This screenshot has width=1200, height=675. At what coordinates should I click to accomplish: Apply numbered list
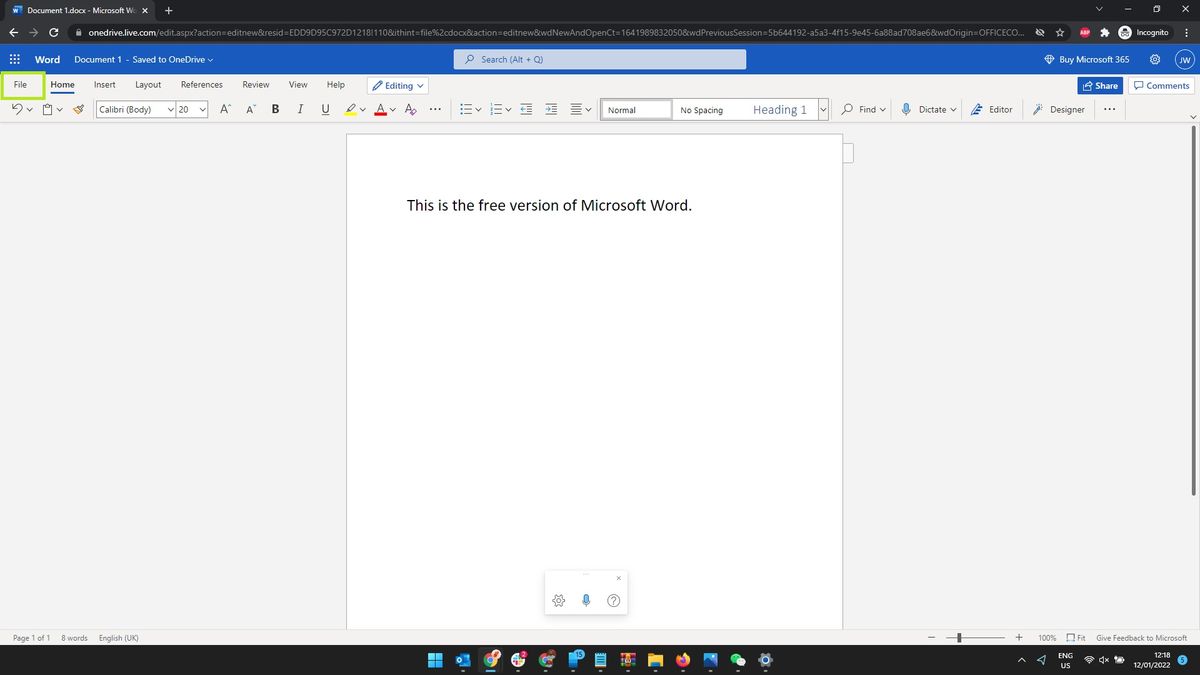tap(496, 110)
